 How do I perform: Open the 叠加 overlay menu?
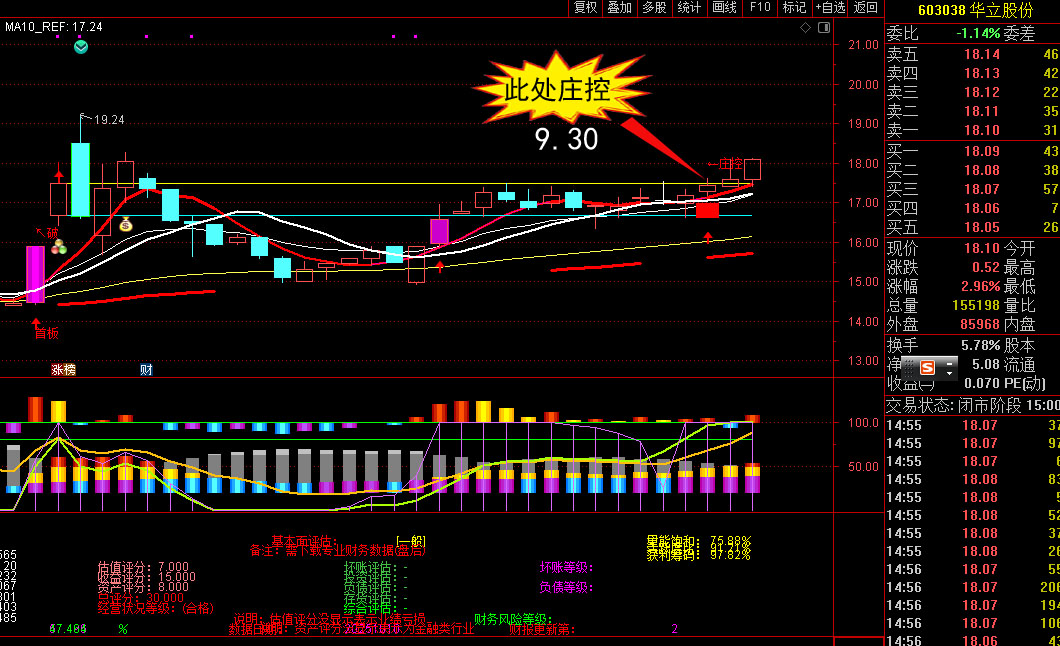click(x=620, y=8)
